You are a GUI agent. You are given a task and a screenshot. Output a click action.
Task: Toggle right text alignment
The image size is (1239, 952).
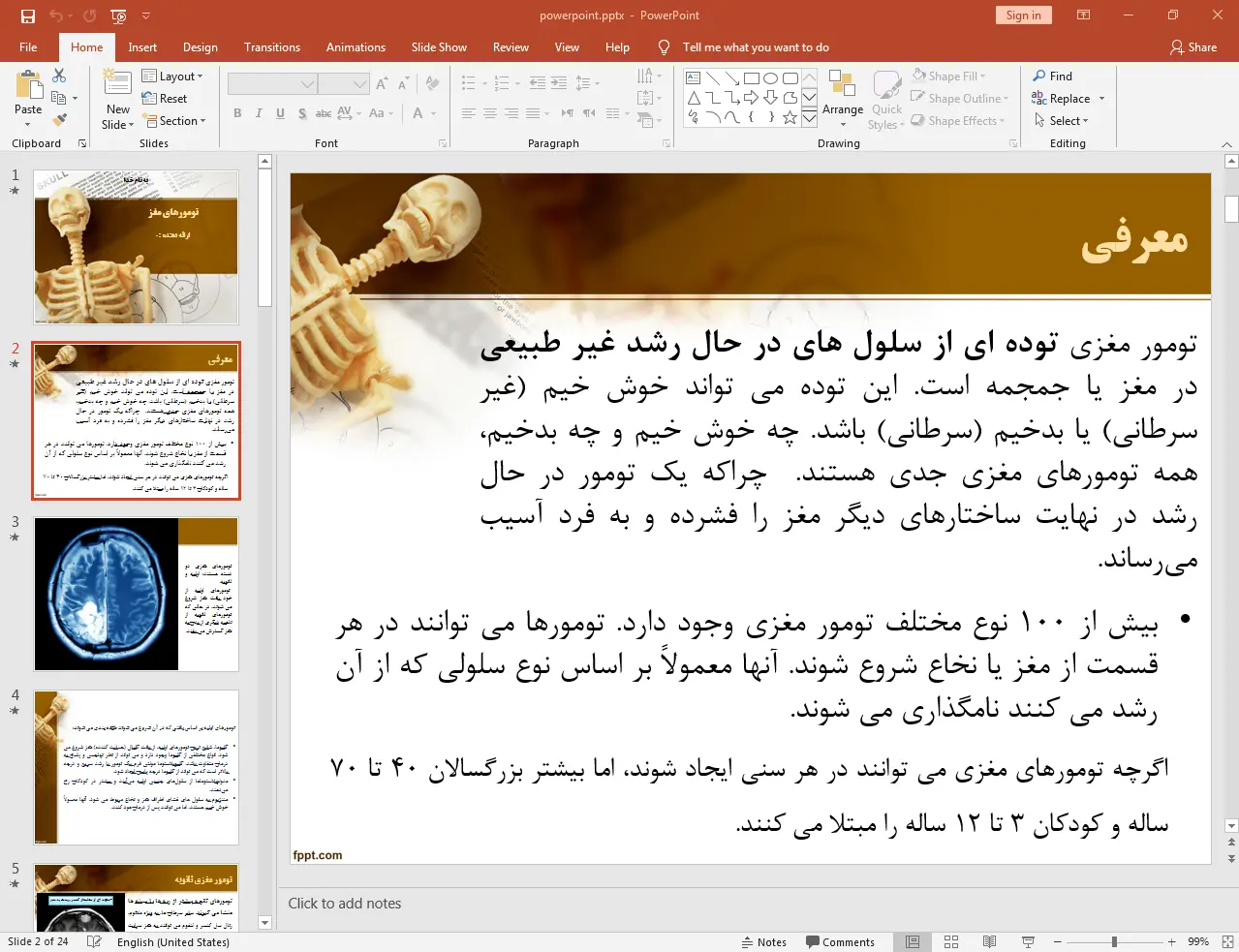[x=511, y=113]
